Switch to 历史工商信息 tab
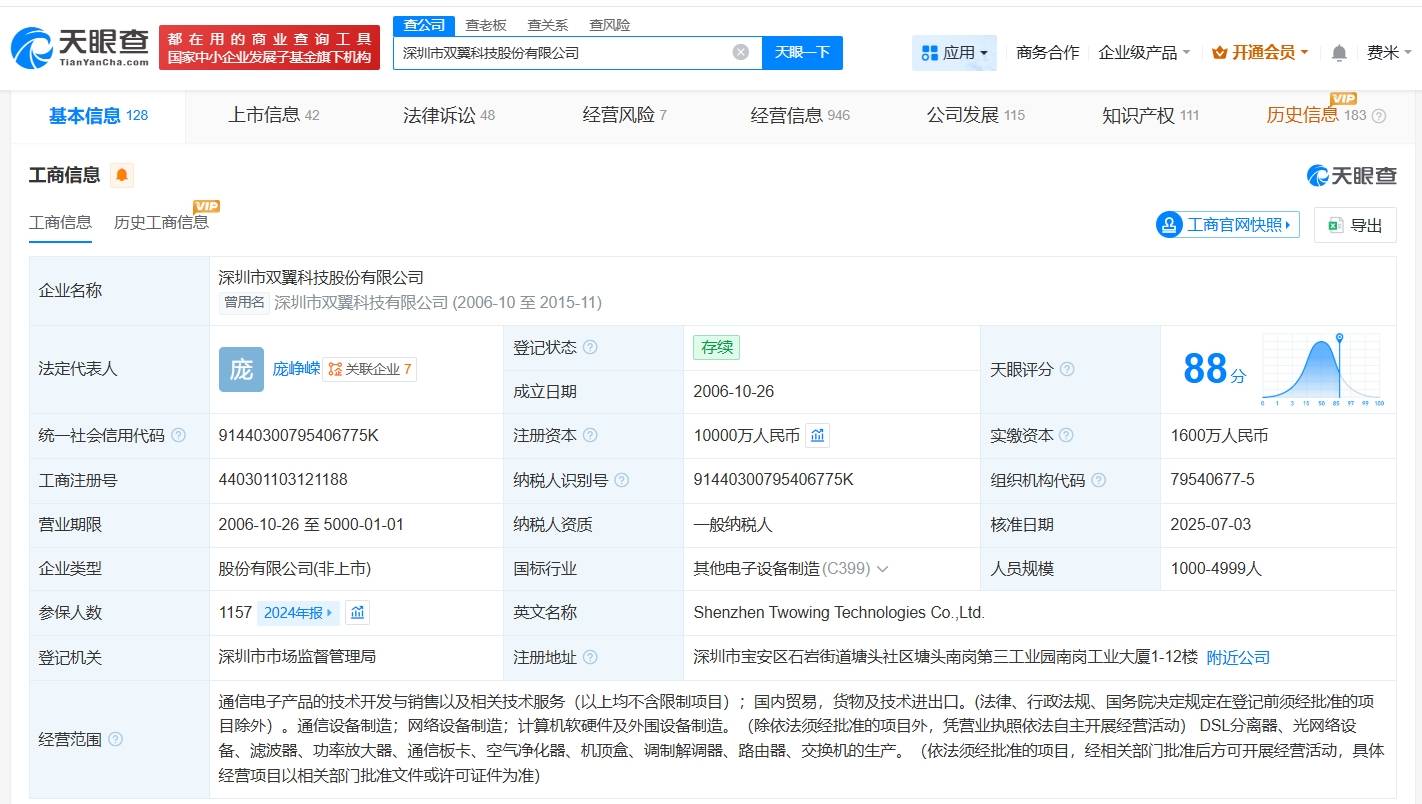This screenshot has height=804, width=1422. (158, 222)
